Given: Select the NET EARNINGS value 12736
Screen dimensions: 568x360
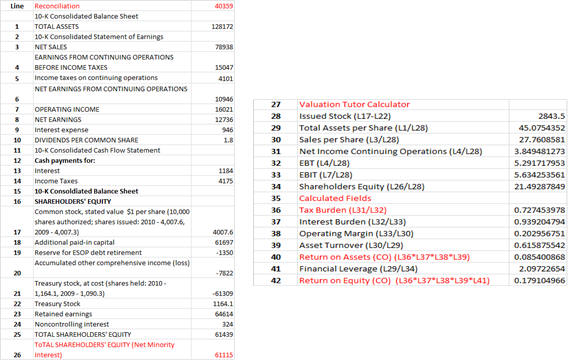Looking at the screenshot, I should (x=213, y=120).
